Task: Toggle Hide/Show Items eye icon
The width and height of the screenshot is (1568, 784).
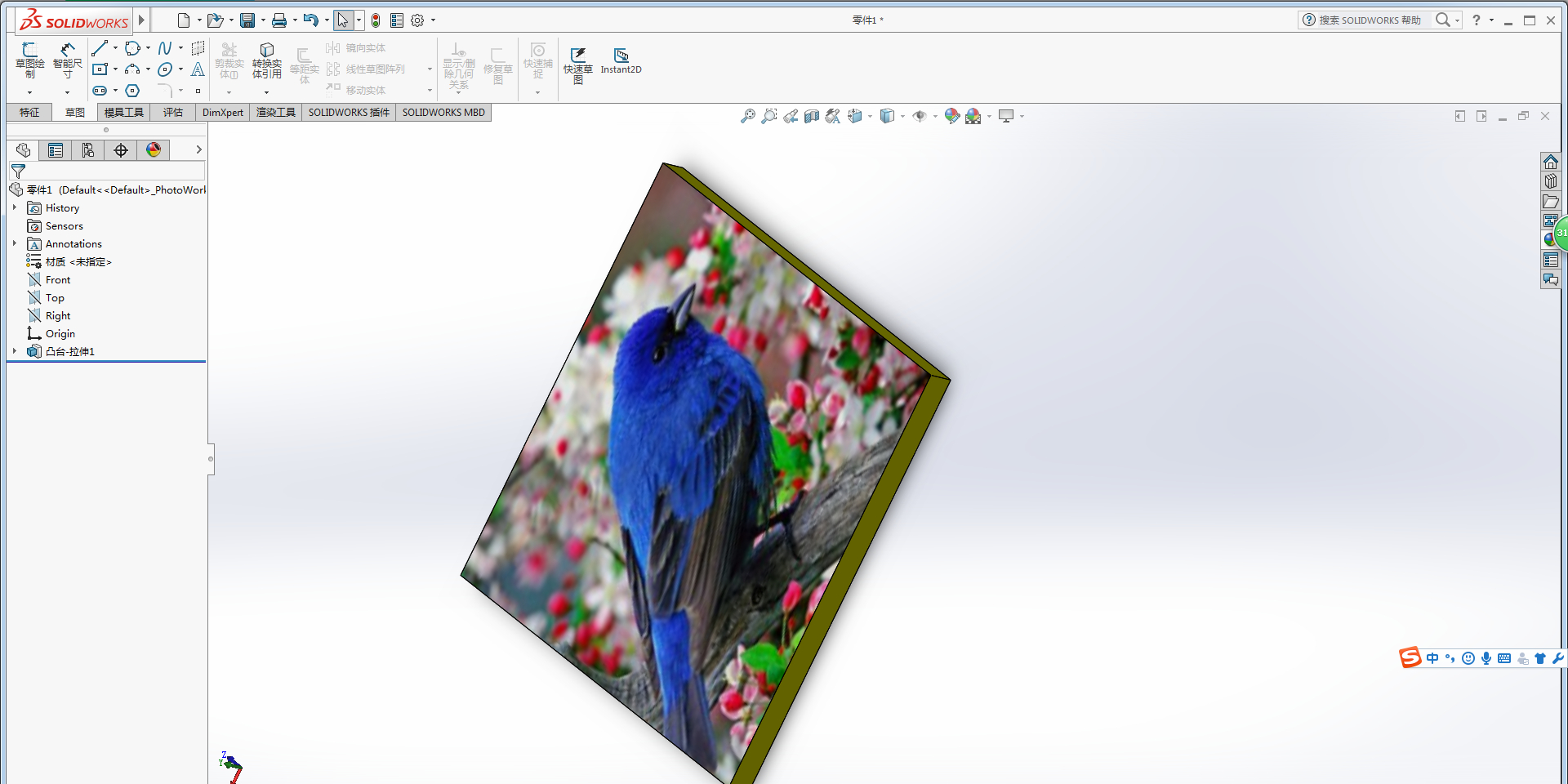Action: pyautogui.click(x=920, y=117)
